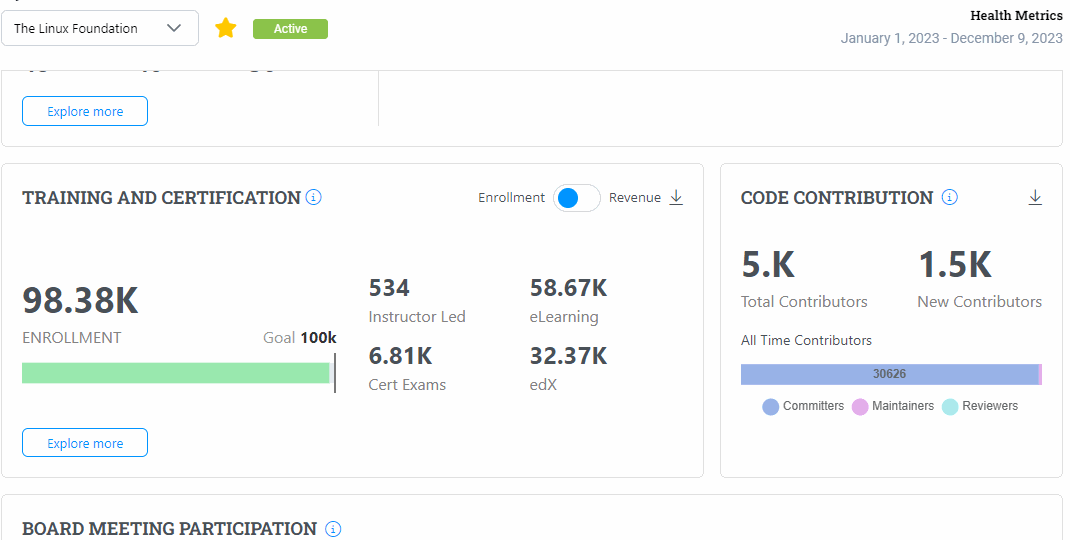Open The Linux Foundation project dropdown

pos(99,28)
